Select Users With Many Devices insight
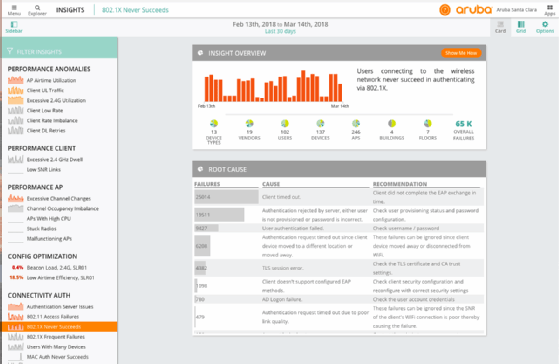The height and width of the screenshot is (364, 559). pos(56,347)
